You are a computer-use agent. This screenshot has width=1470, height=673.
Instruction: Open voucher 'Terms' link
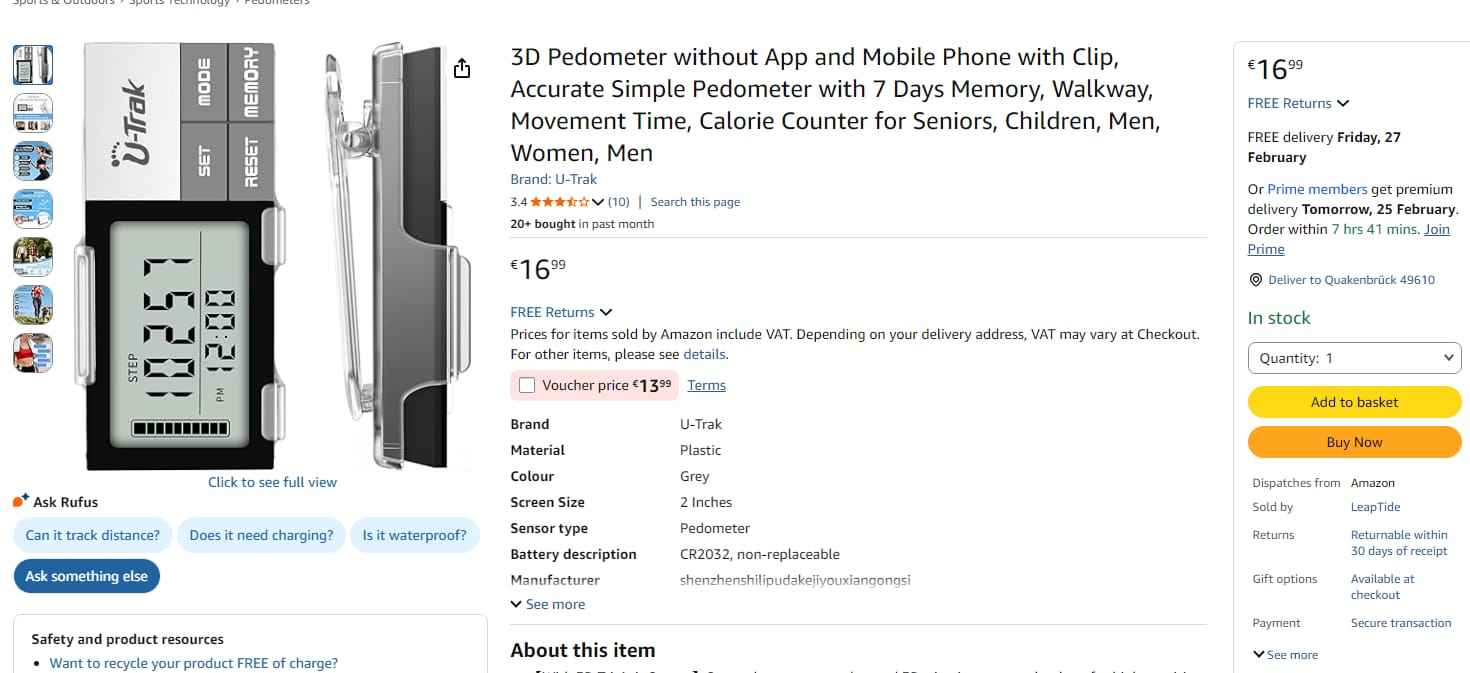click(x=706, y=385)
